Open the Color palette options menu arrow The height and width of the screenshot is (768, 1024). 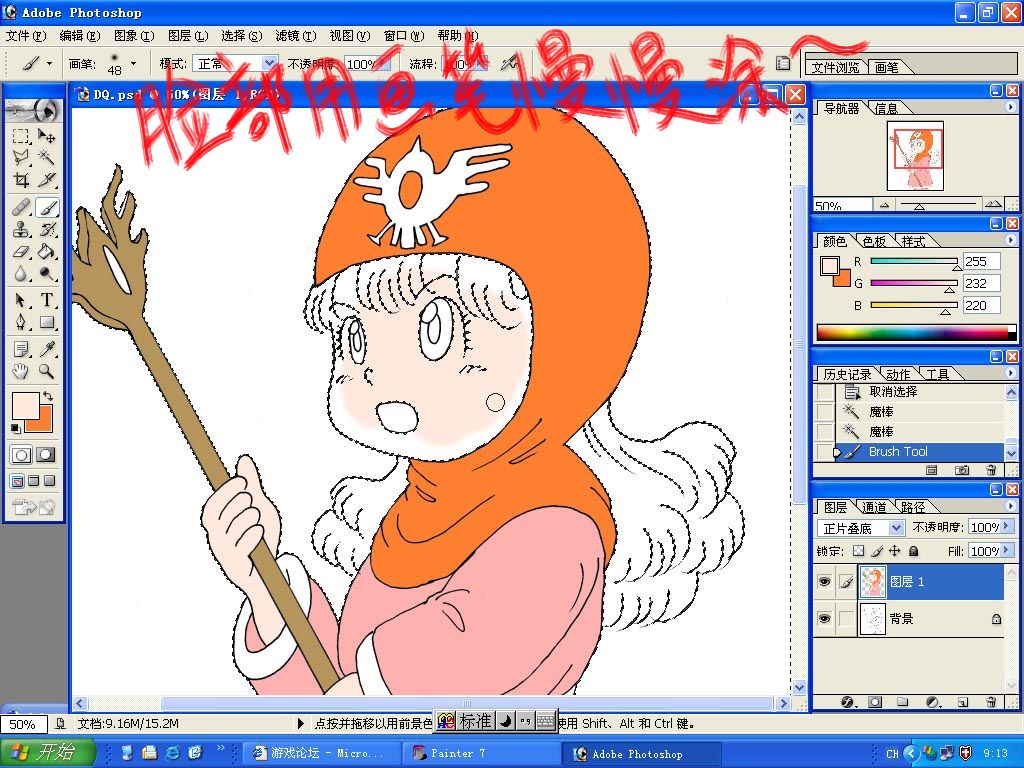pyautogui.click(x=1011, y=240)
